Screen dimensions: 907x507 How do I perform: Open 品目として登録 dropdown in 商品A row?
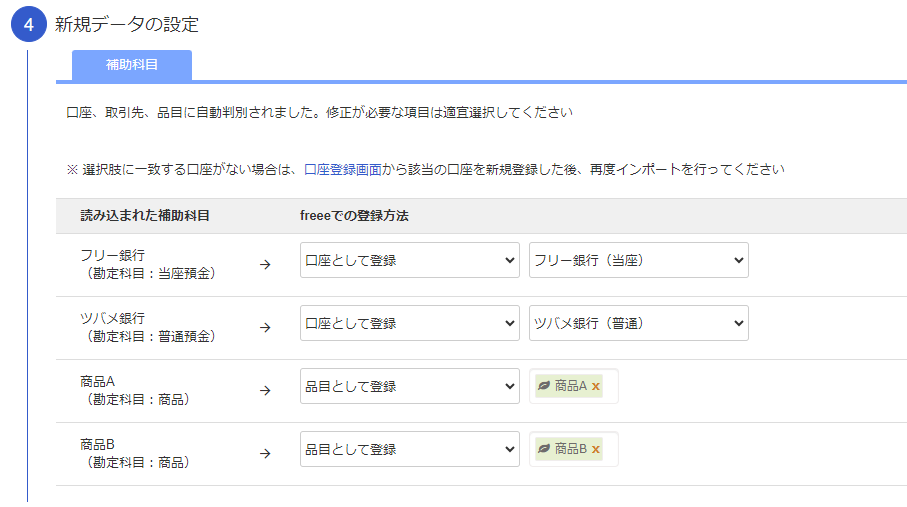click(410, 386)
